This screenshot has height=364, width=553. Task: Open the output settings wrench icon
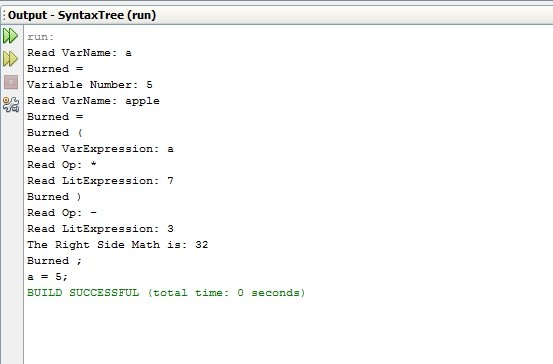[11, 104]
